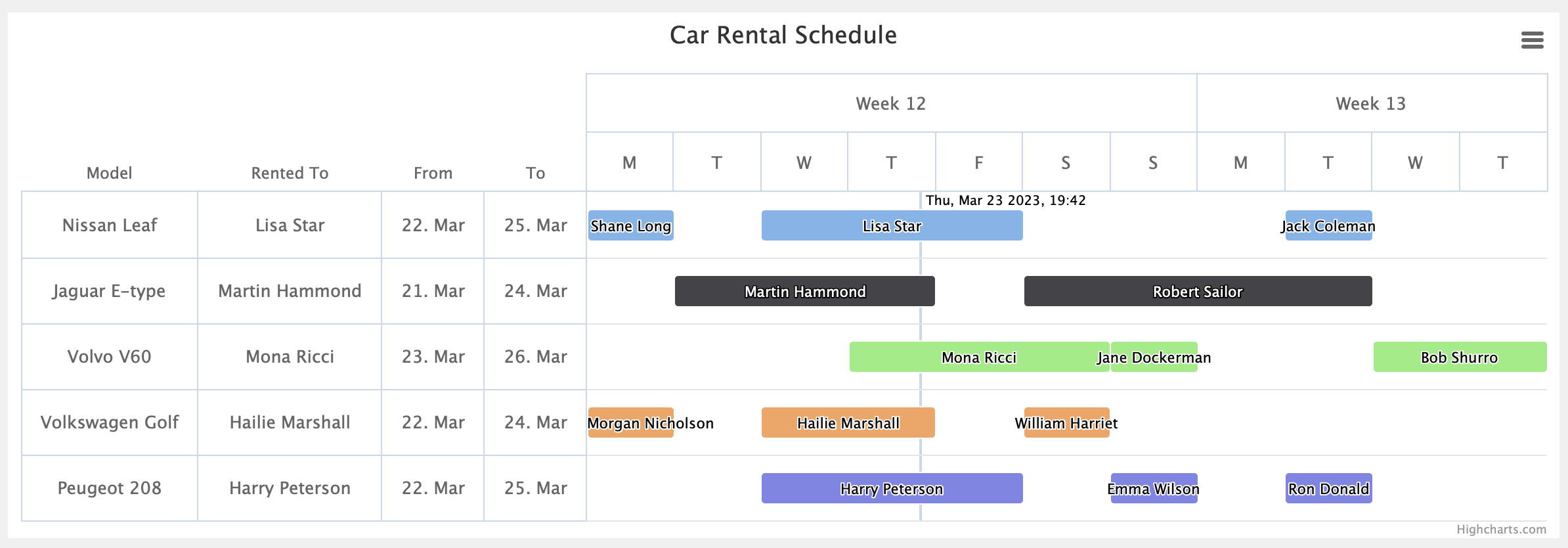Image resolution: width=1568 pixels, height=548 pixels.
Task: Click the Shane Long rental bar
Action: [x=630, y=225]
